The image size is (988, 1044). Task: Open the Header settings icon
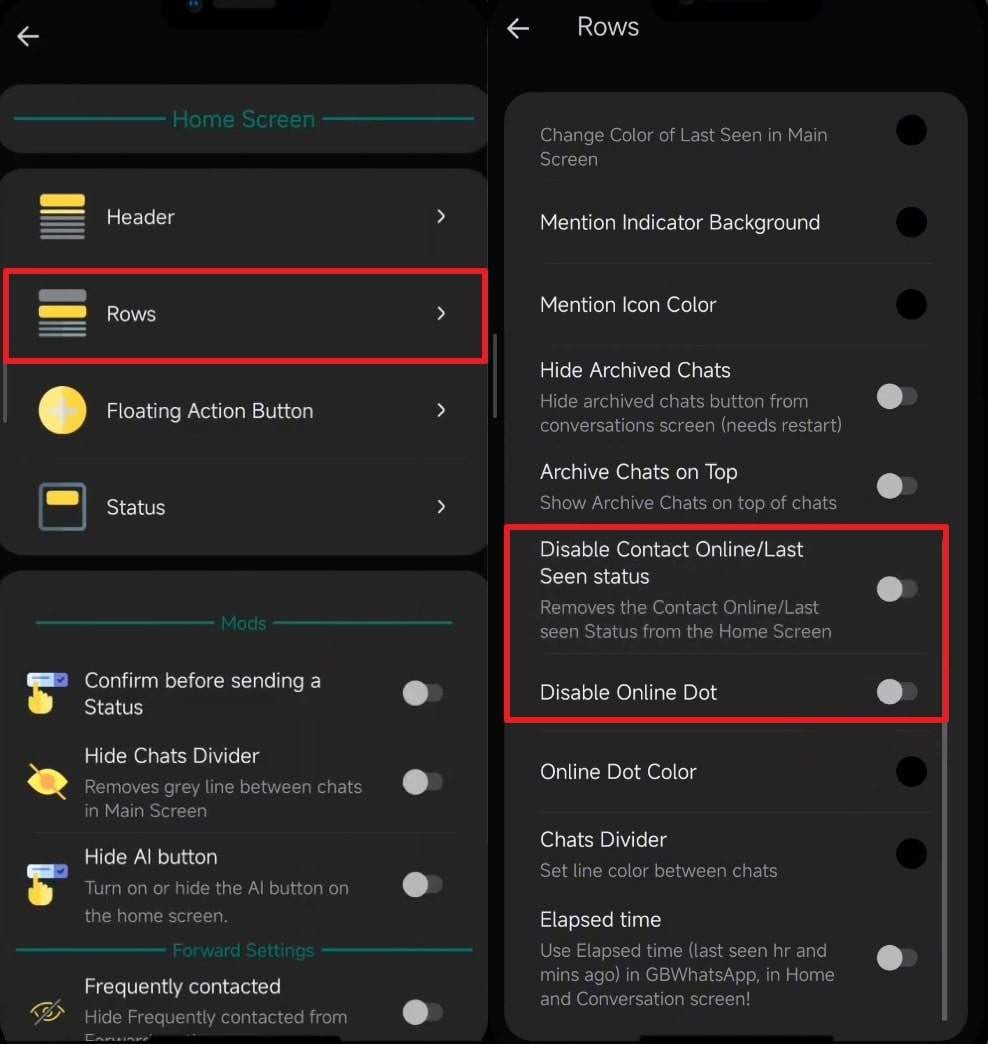(62, 216)
